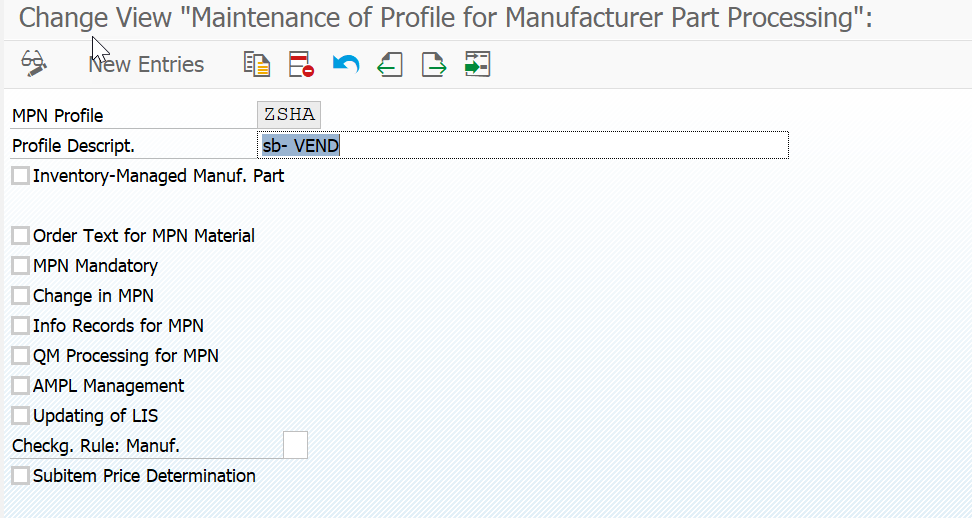Toggle Info Records for MPN checkbox

pyautogui.click(x=20, y=326)
